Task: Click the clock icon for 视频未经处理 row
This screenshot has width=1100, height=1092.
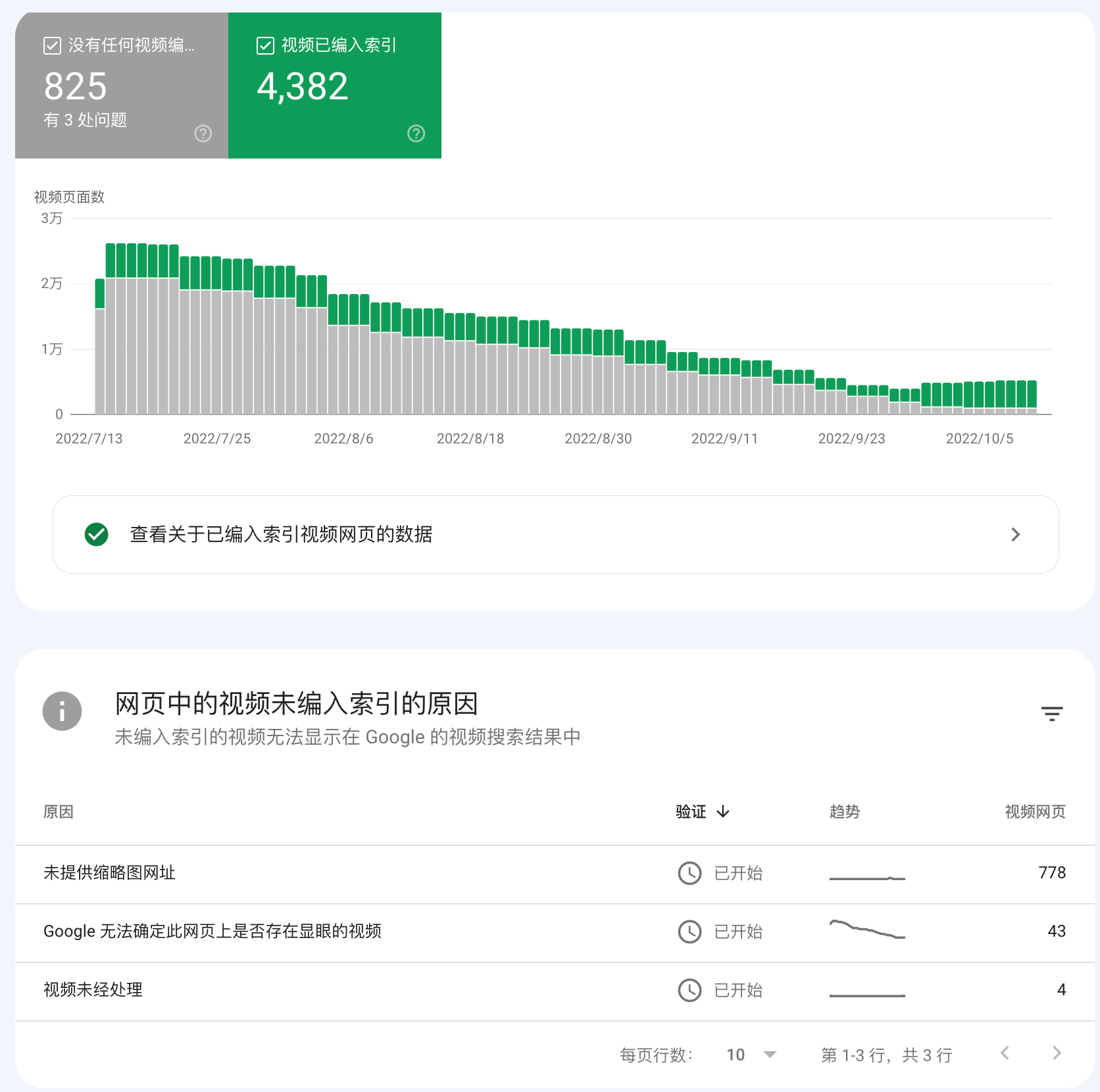Action: [x=689, y=990]
